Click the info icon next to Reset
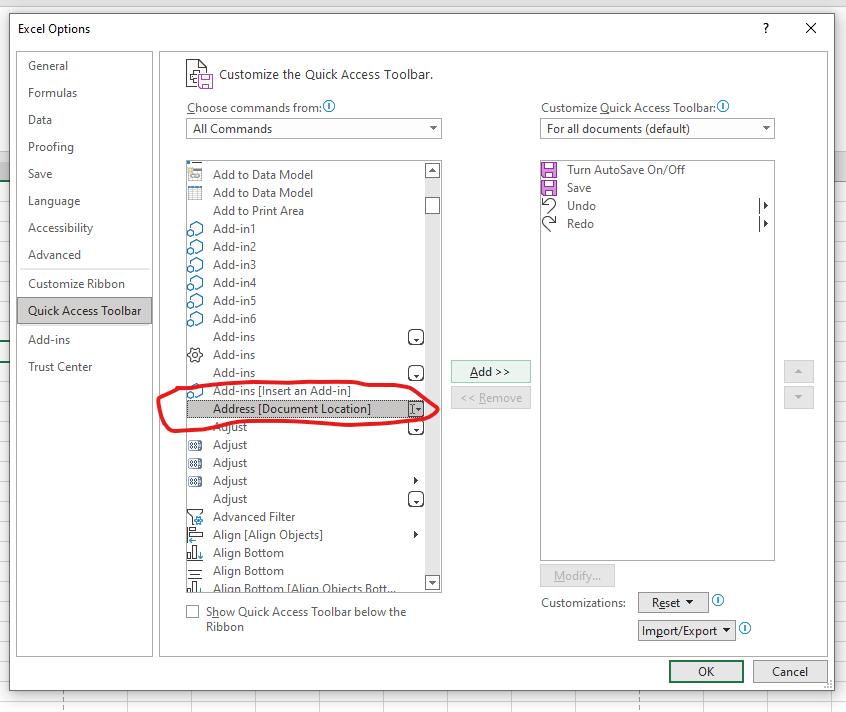The width and height of the screenshot is (846, 712). click(x=718, y=600)
